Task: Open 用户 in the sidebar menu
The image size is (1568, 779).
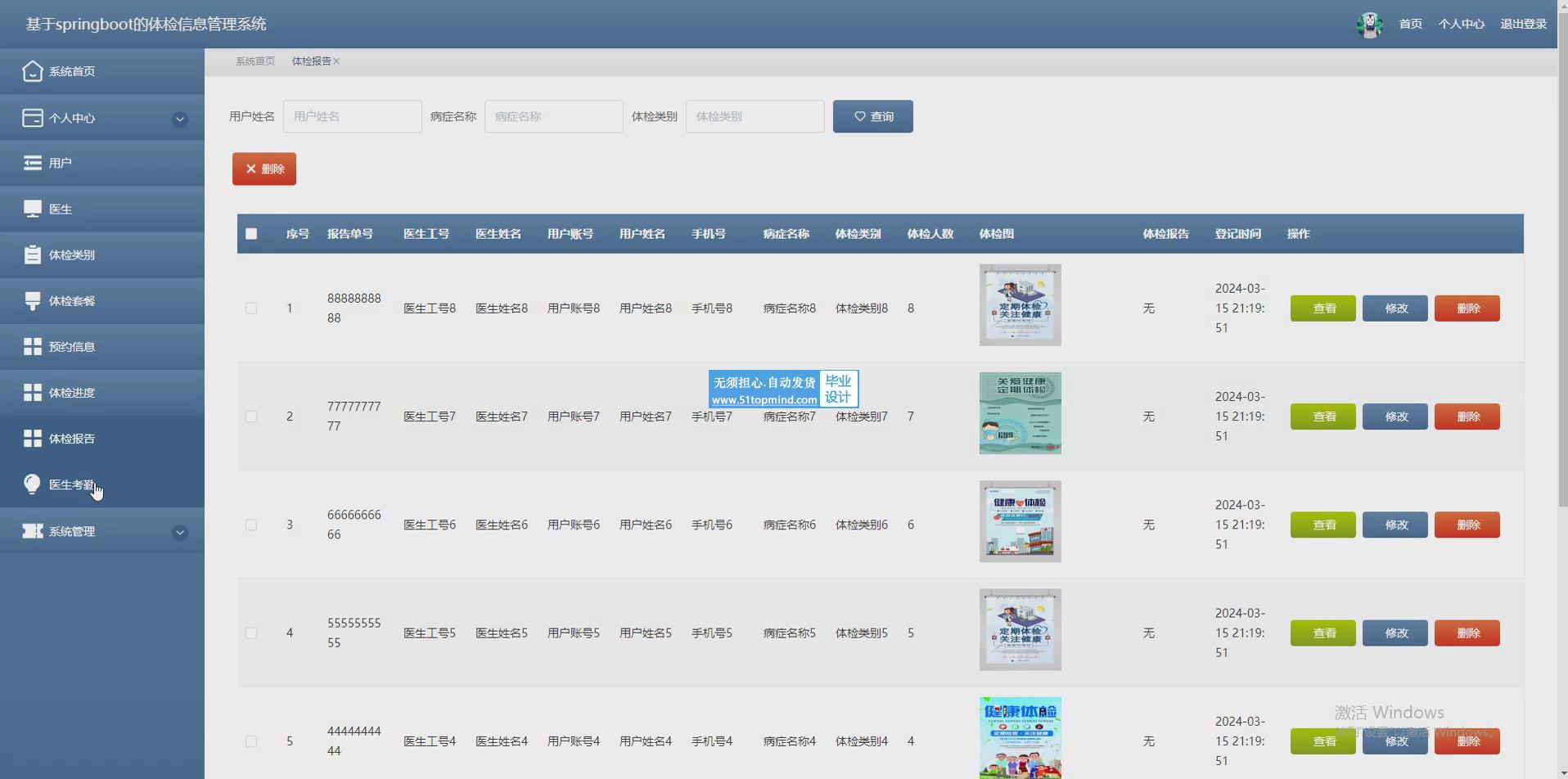Action: (x=102, y=163)
